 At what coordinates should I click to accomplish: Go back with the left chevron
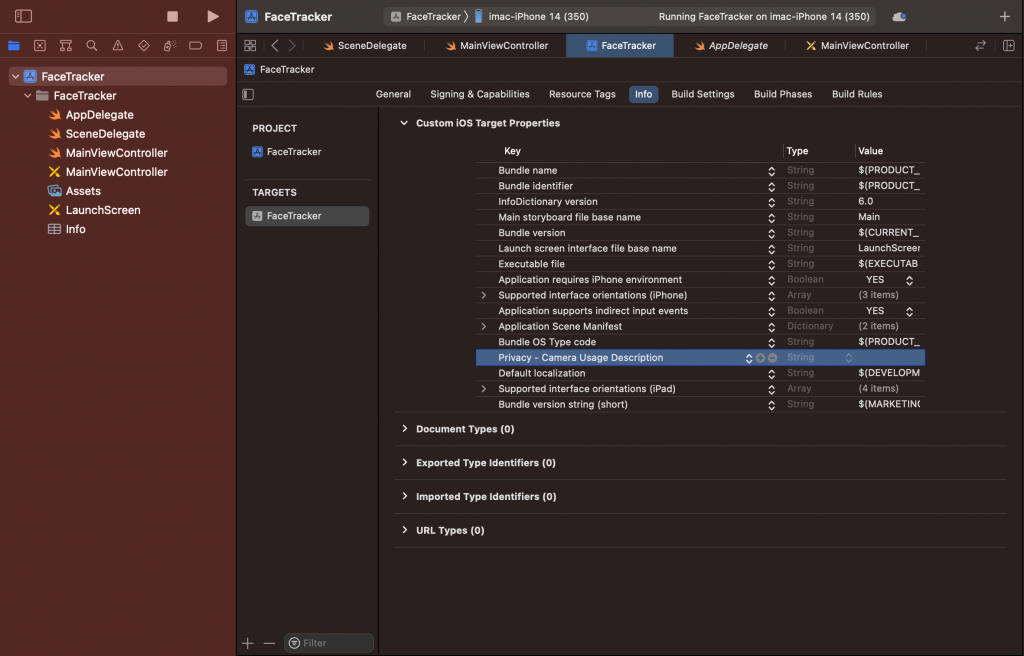pos(275,46)
